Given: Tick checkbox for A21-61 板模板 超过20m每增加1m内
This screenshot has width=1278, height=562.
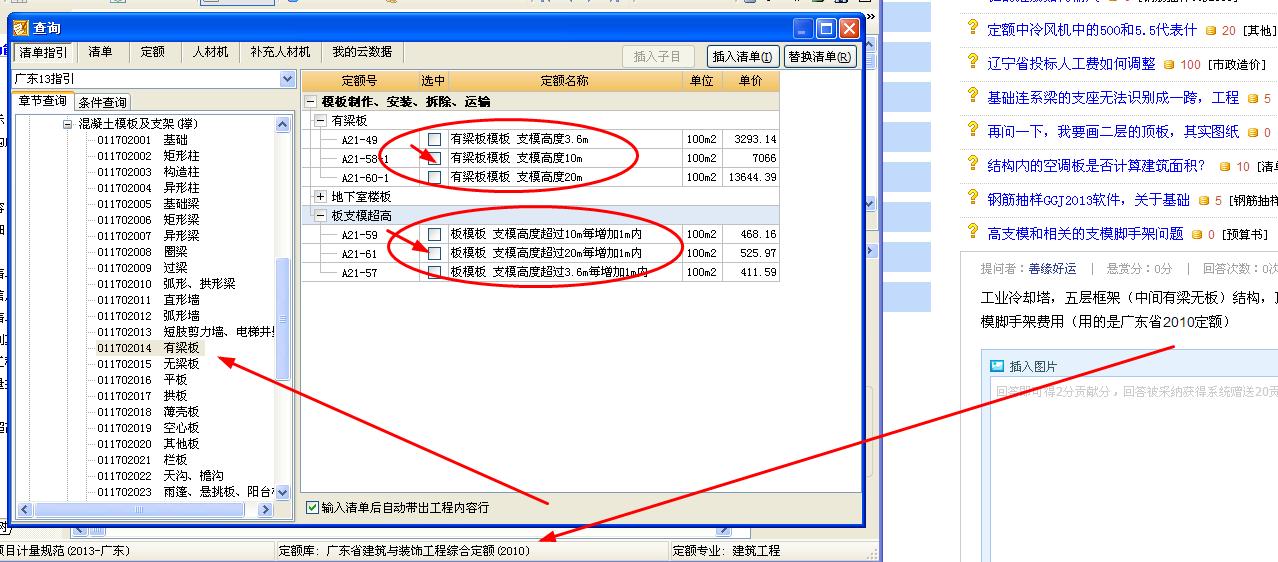Looking at the screenshot, I should pyautogui.click(x=434, y=253).
